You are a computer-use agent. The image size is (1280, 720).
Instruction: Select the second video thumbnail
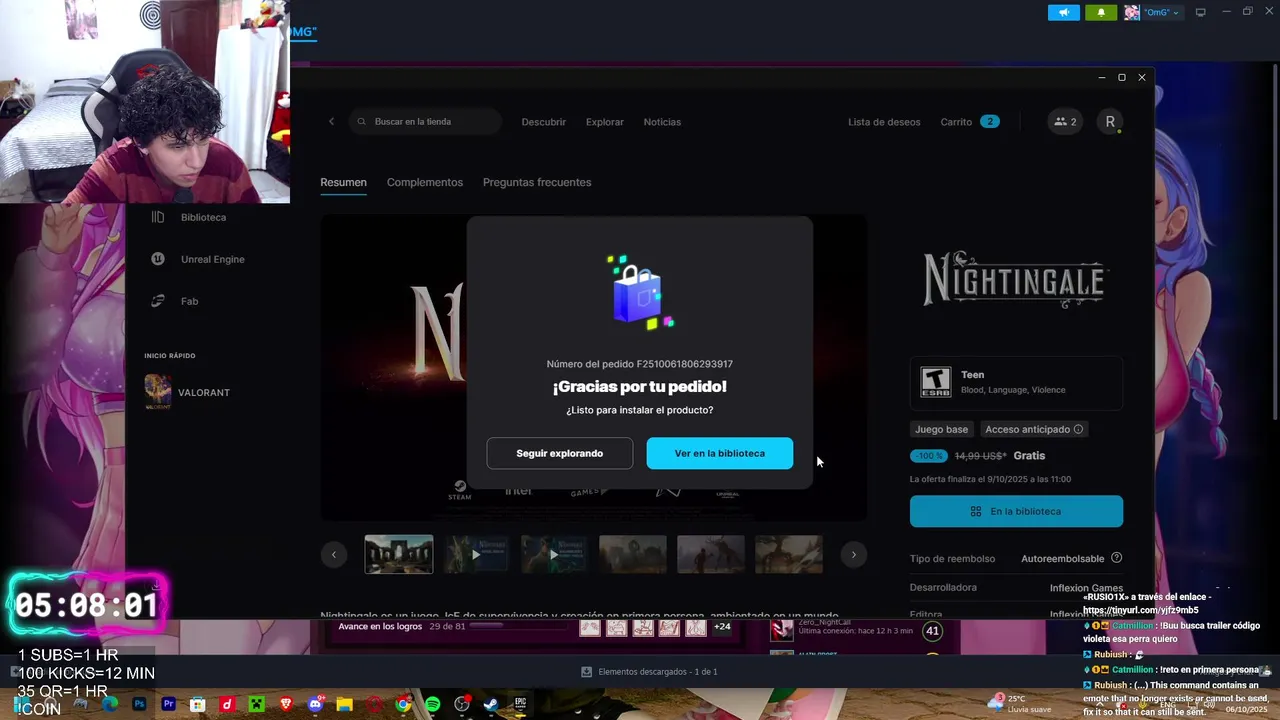(x=476, y=554)
